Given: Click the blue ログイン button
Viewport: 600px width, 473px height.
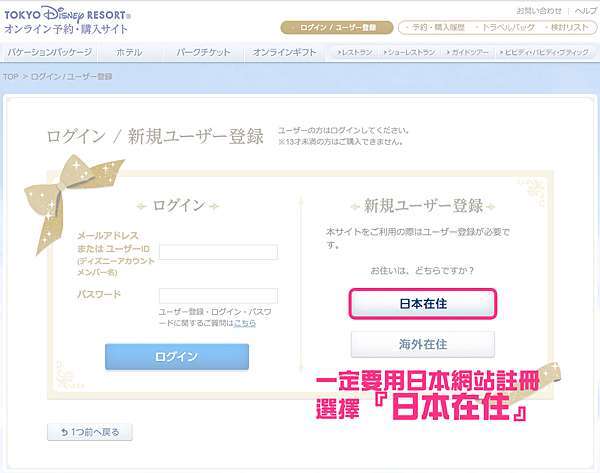Looking at the screenshot, I should [x=177, y=357].
